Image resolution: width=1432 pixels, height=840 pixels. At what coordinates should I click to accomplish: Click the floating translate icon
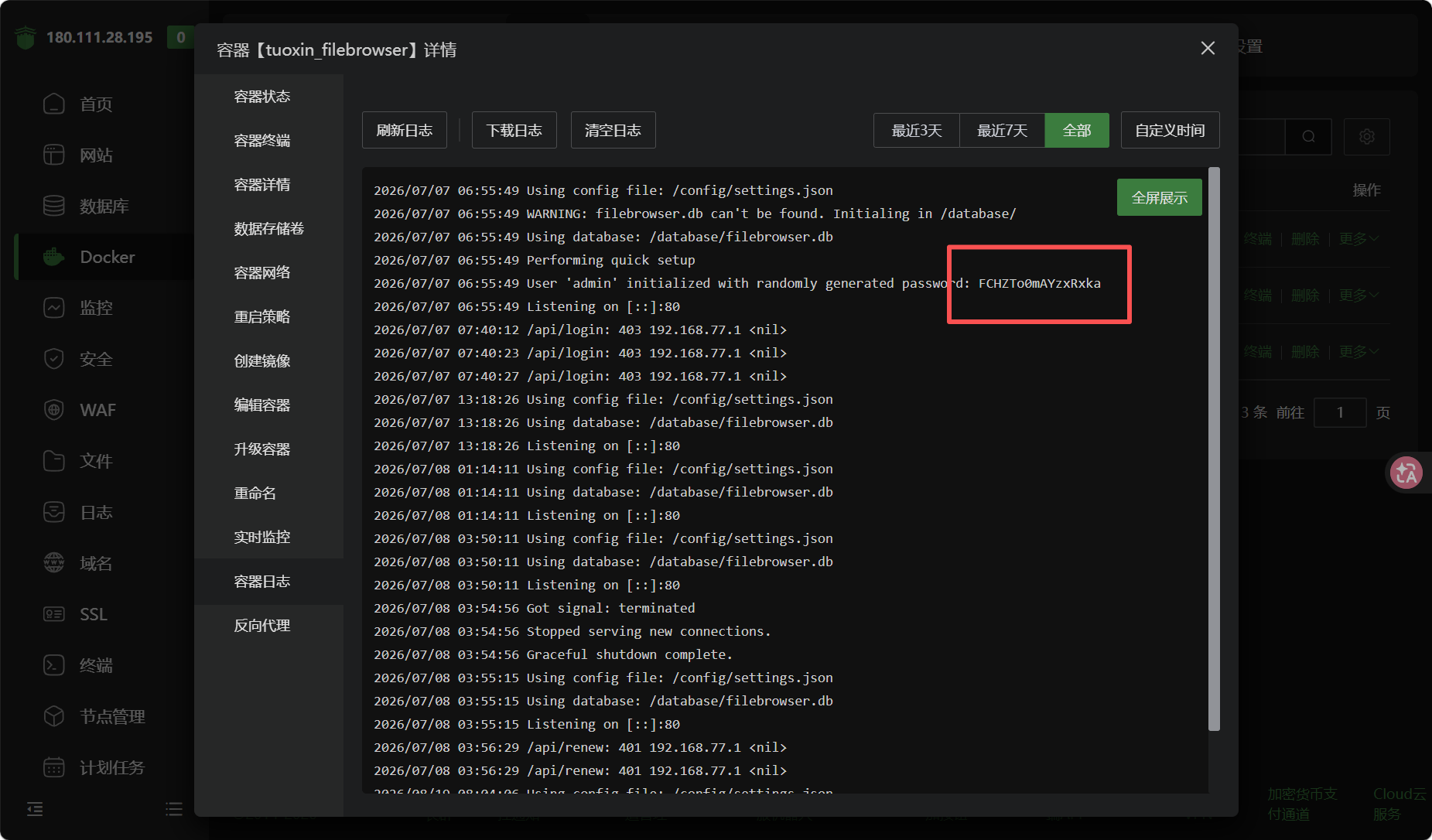(x=1406, y=473)
